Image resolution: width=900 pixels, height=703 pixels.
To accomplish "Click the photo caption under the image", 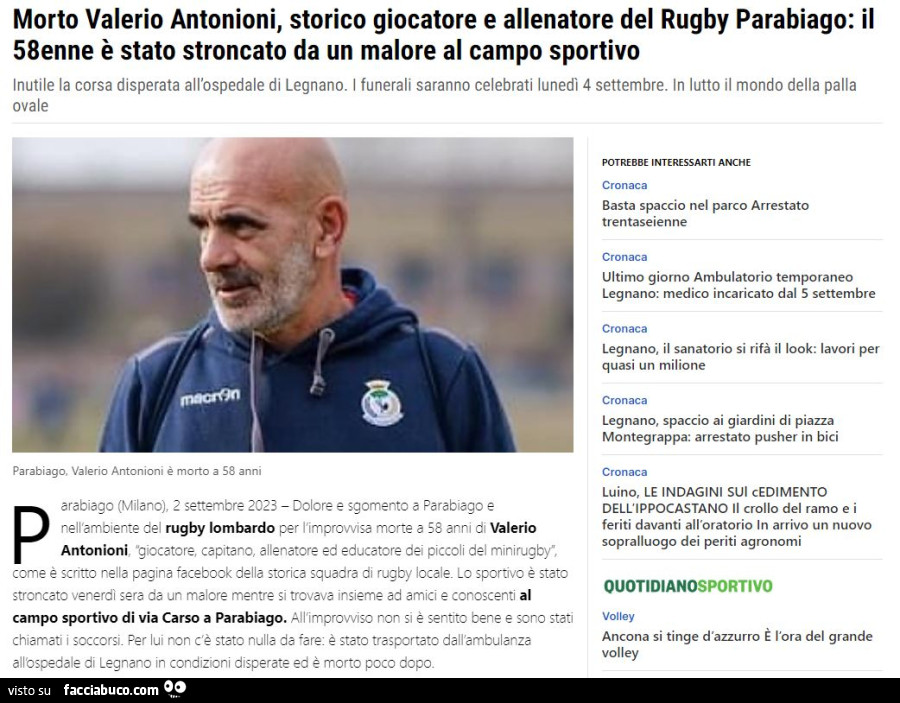I will (137, 471).
